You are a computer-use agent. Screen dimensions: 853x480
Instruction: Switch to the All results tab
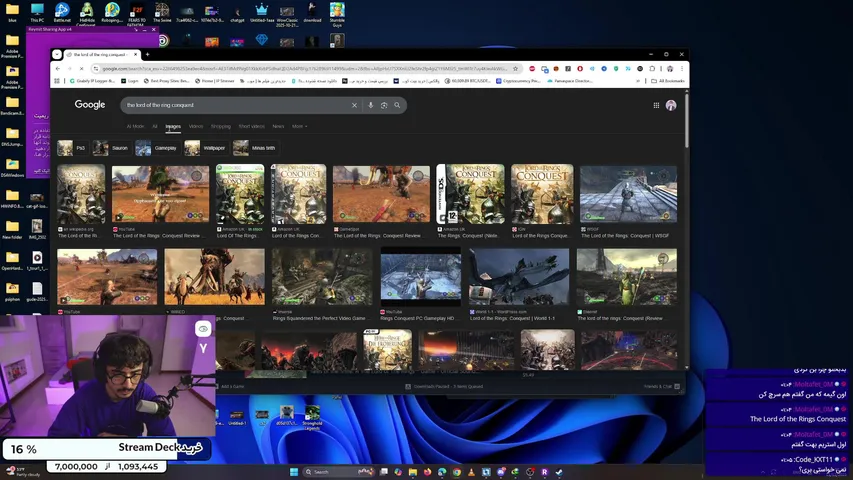point(154,126)
